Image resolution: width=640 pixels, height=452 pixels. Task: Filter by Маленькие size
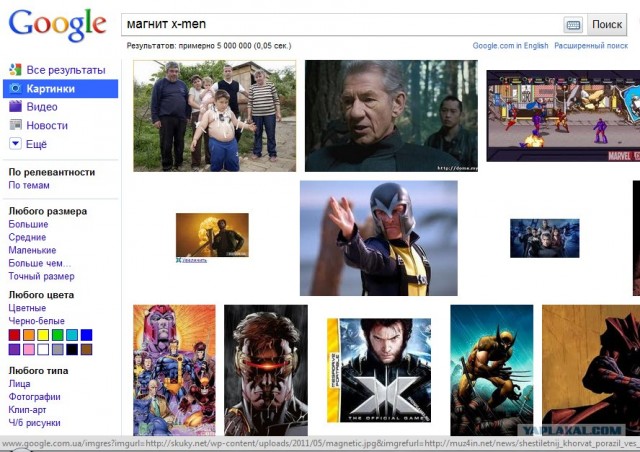32,250
